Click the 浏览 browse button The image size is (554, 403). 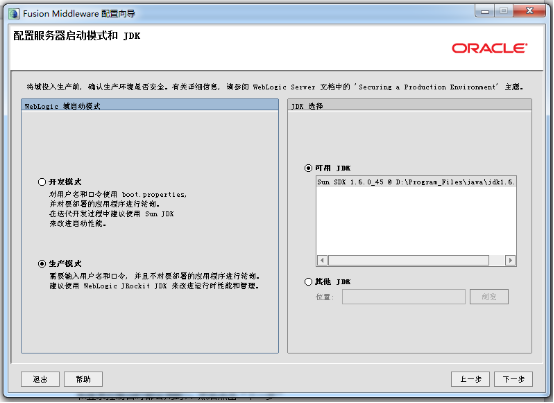(x=489, y=297)
